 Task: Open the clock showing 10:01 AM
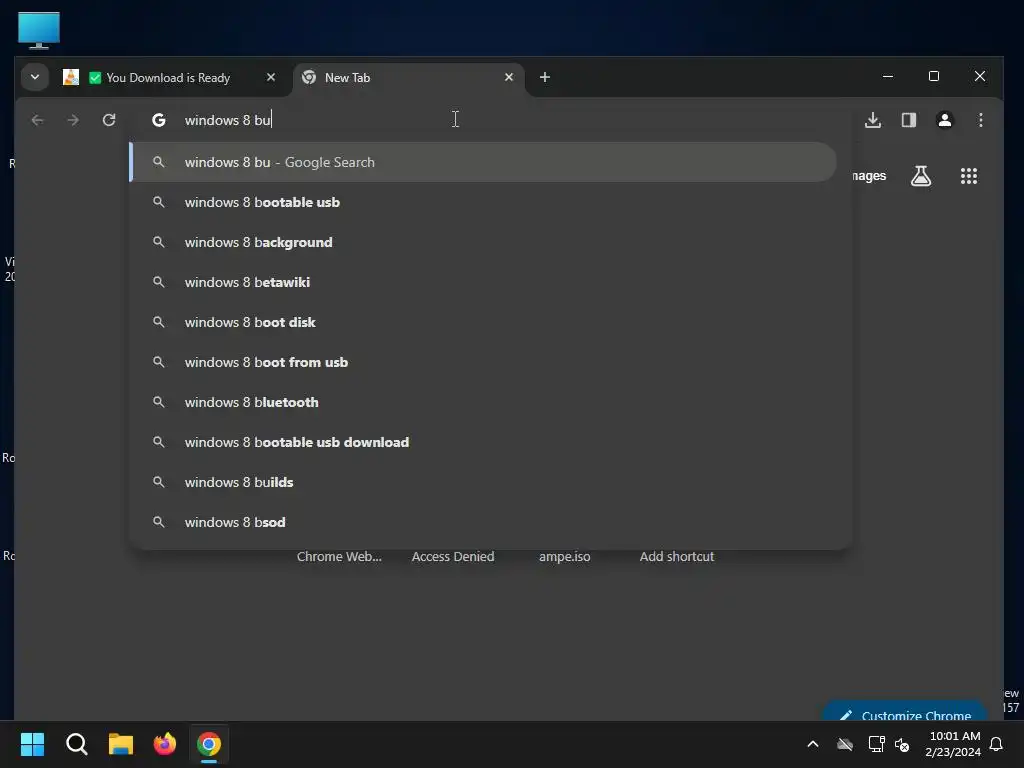click(x=953, y=744)
